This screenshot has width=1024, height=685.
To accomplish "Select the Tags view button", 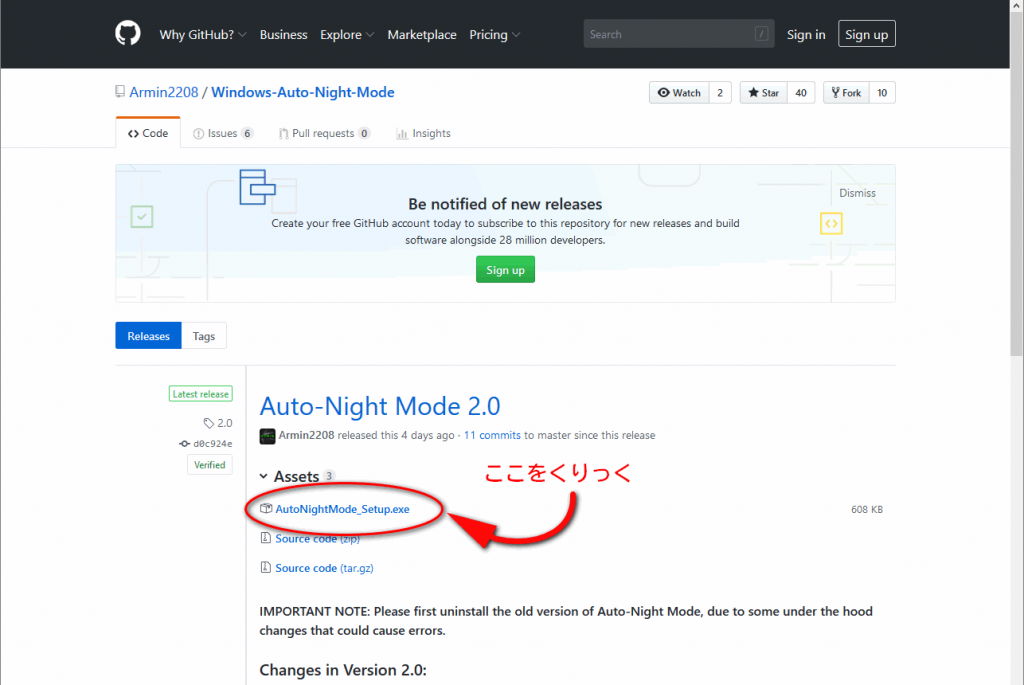I will pyautogui.click(x=204, y=336).
